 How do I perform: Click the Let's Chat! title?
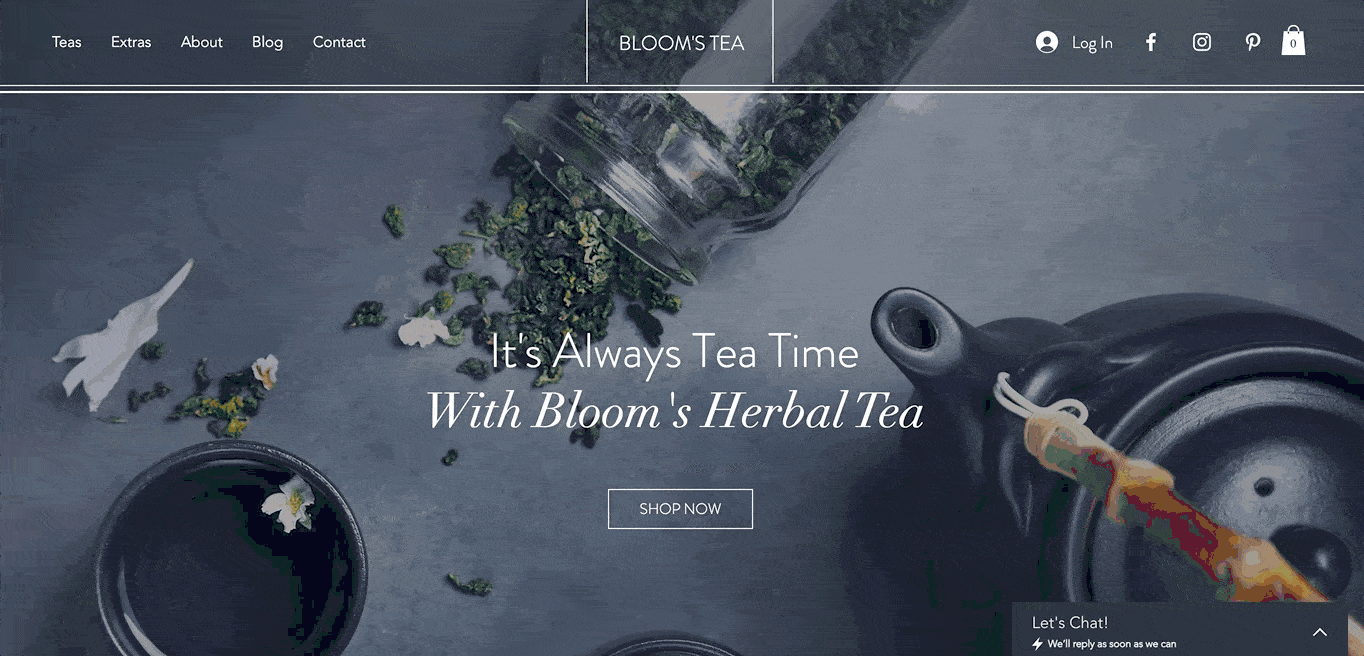[x=1070, y=622]
